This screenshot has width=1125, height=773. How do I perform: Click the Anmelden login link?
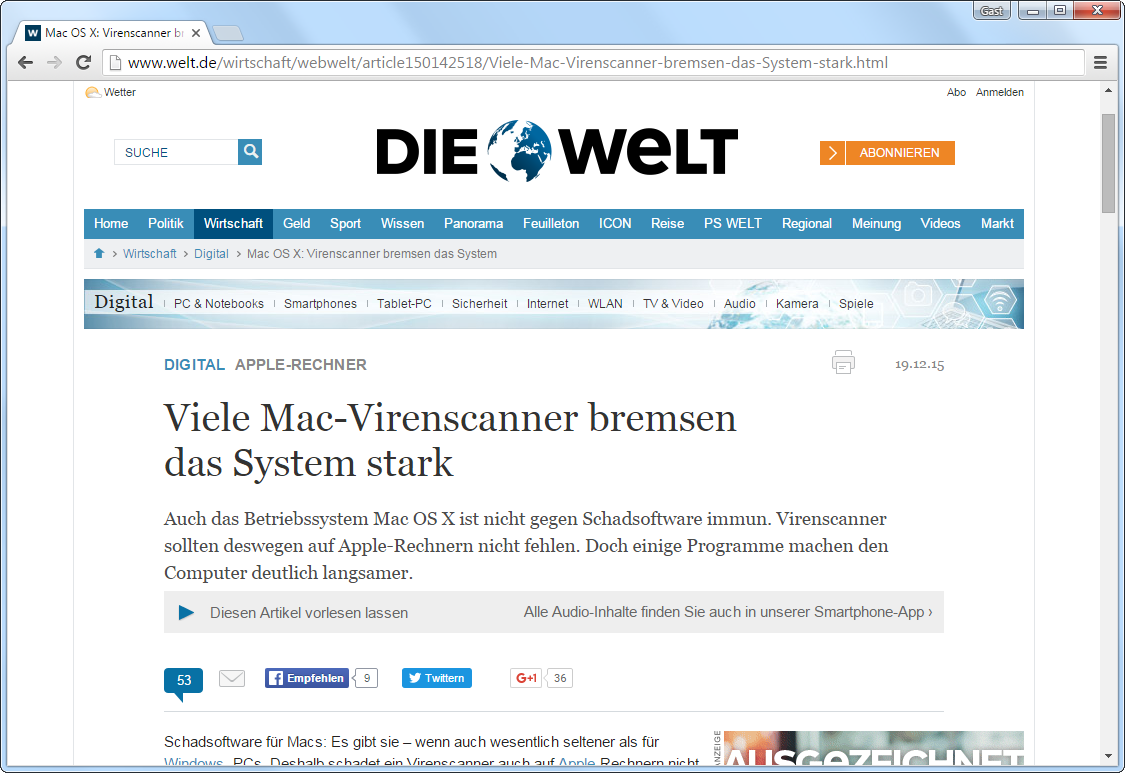point(999,92)
